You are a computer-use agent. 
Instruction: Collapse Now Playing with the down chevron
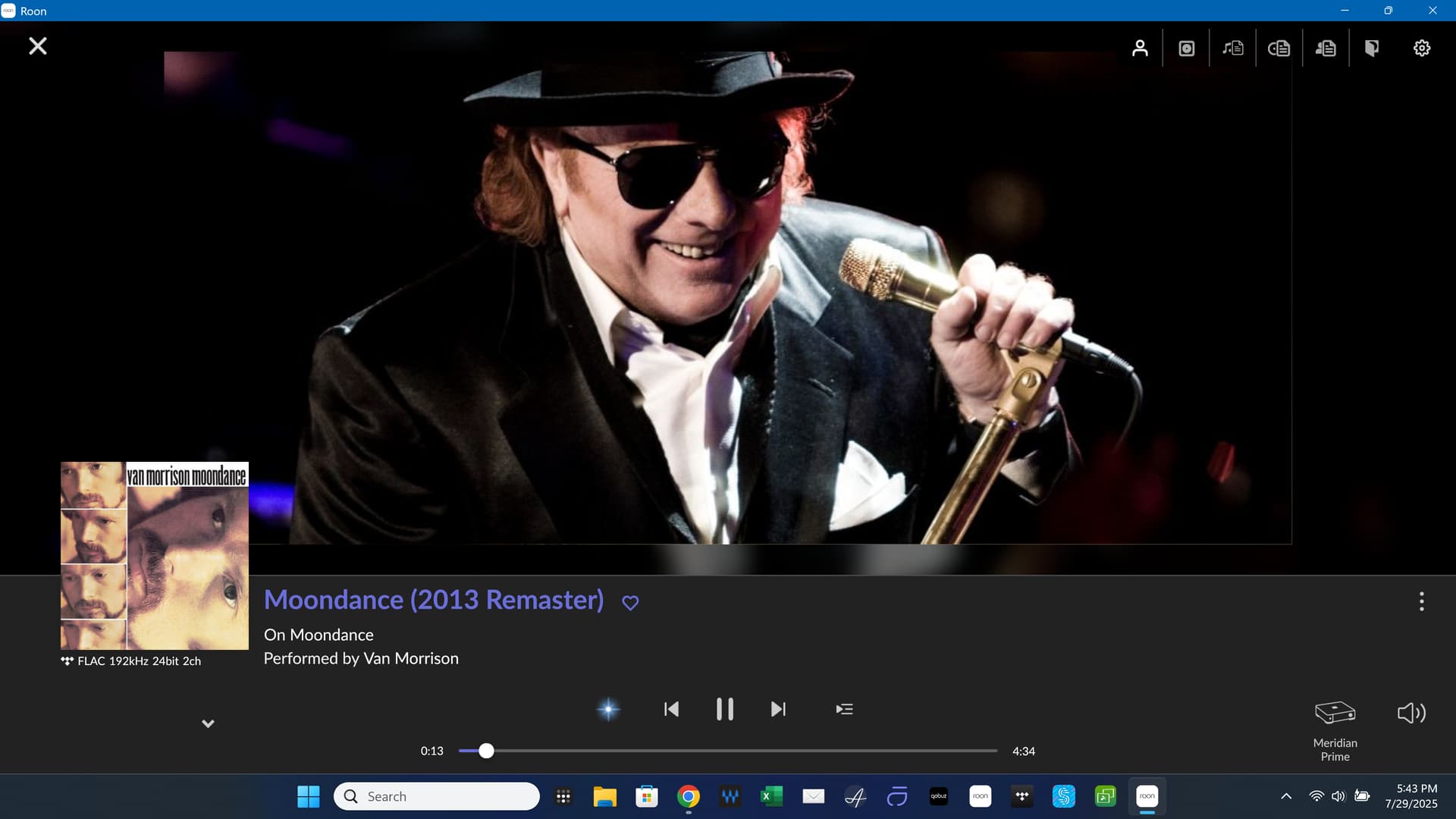tap(208, 723)
